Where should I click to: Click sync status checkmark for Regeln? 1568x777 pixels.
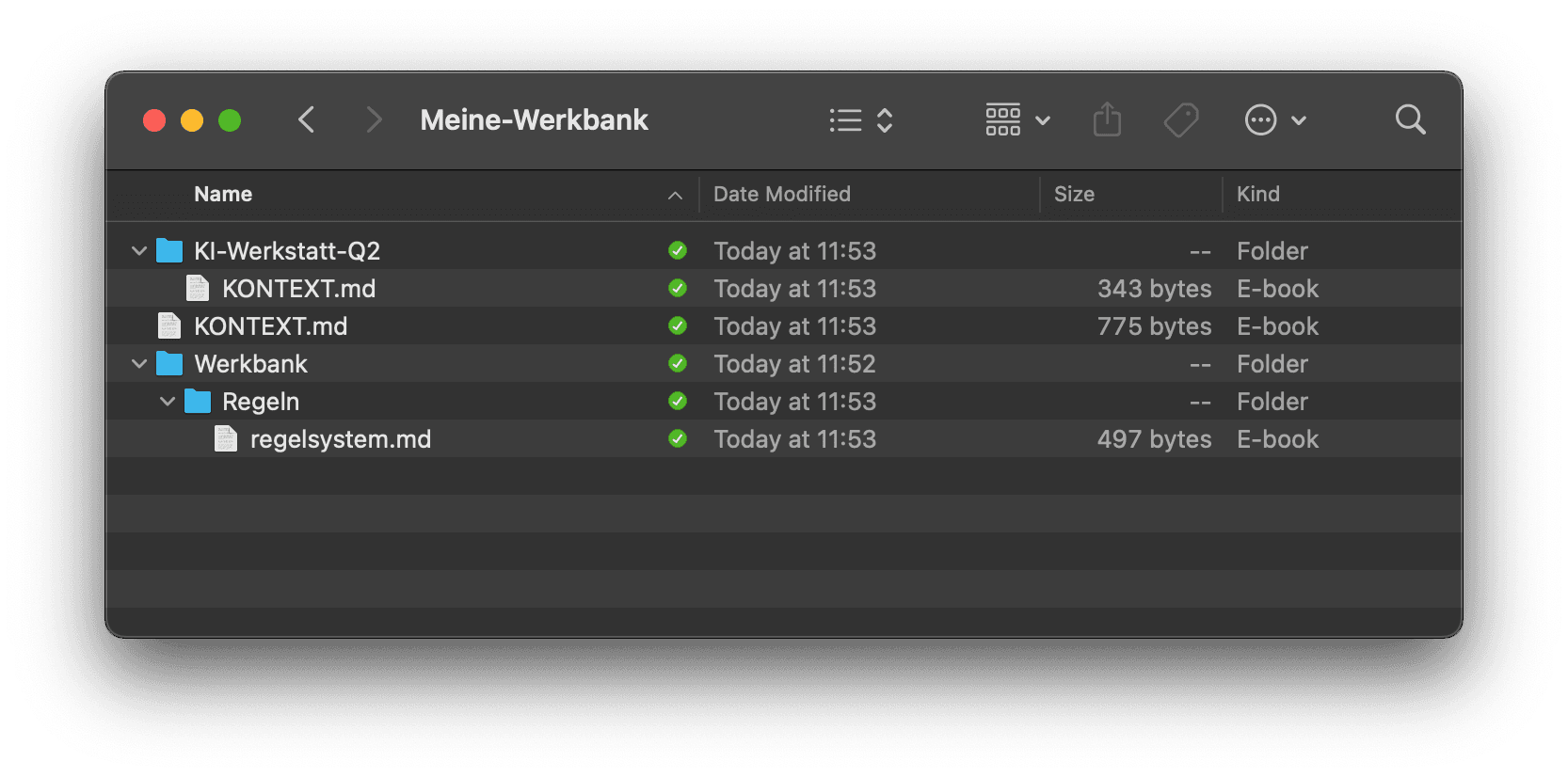click(678, 401)
